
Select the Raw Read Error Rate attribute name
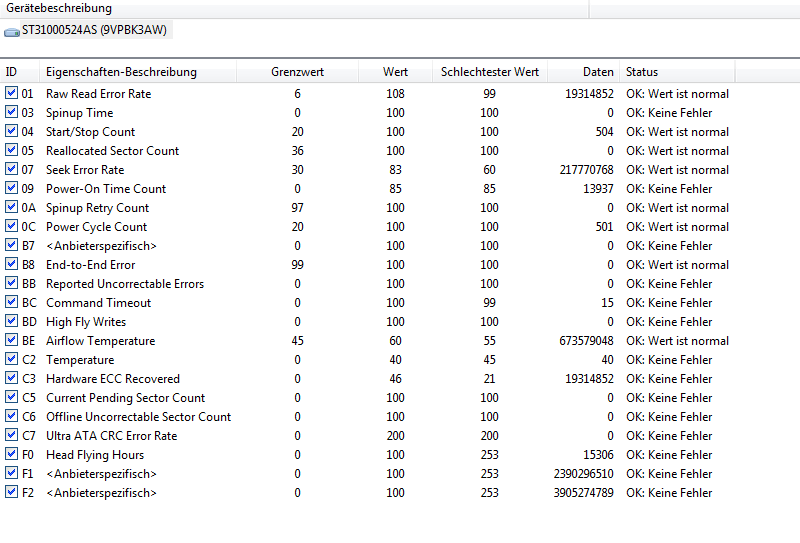click(x=98, y=94)
